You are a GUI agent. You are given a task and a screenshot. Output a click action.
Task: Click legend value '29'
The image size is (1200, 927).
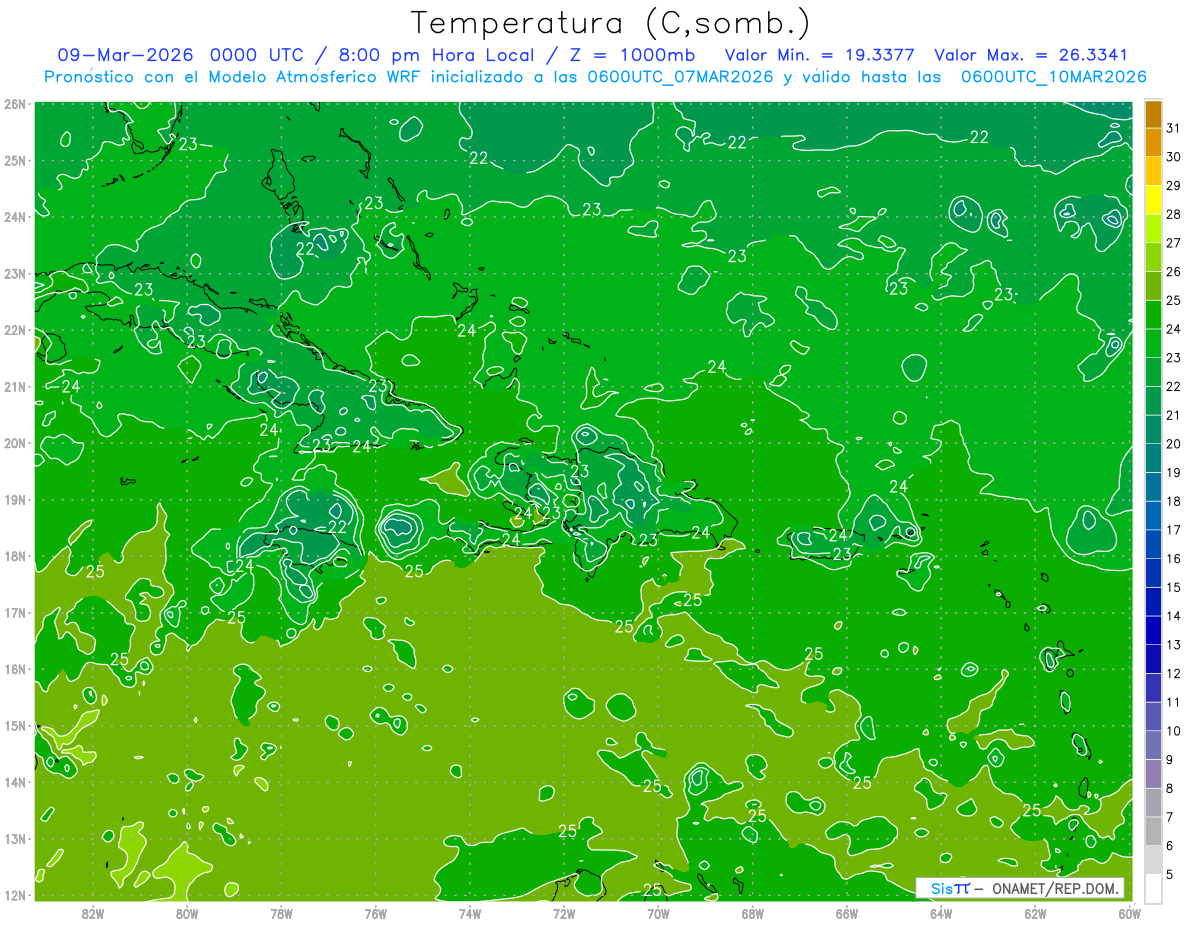(x=1173, y=185)
